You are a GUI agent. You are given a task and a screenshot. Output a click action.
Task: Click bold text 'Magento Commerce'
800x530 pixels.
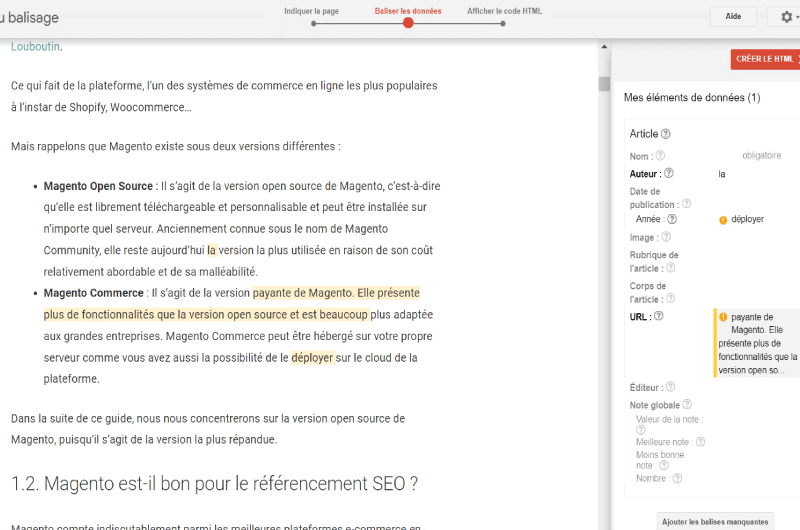[x=93, y=293]
